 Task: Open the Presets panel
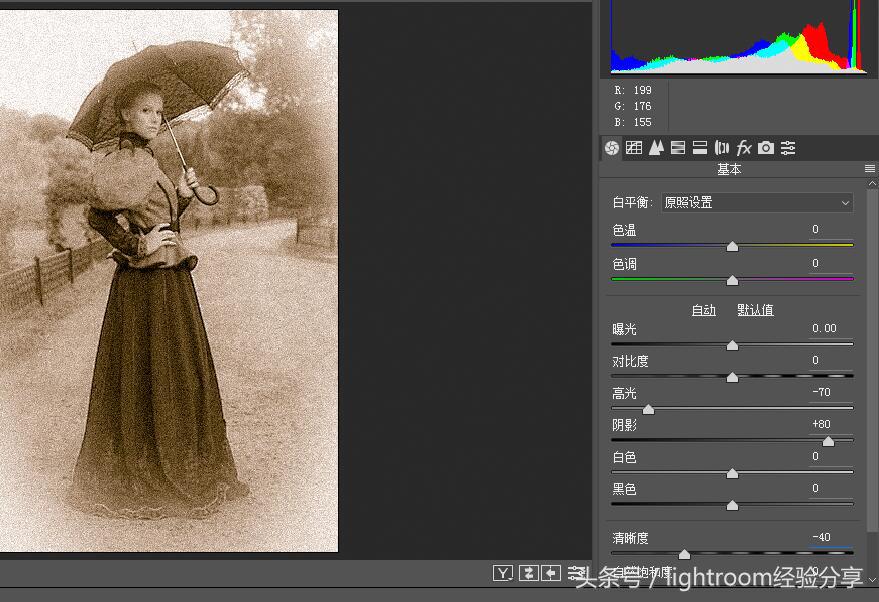click(x=788, y=147)
